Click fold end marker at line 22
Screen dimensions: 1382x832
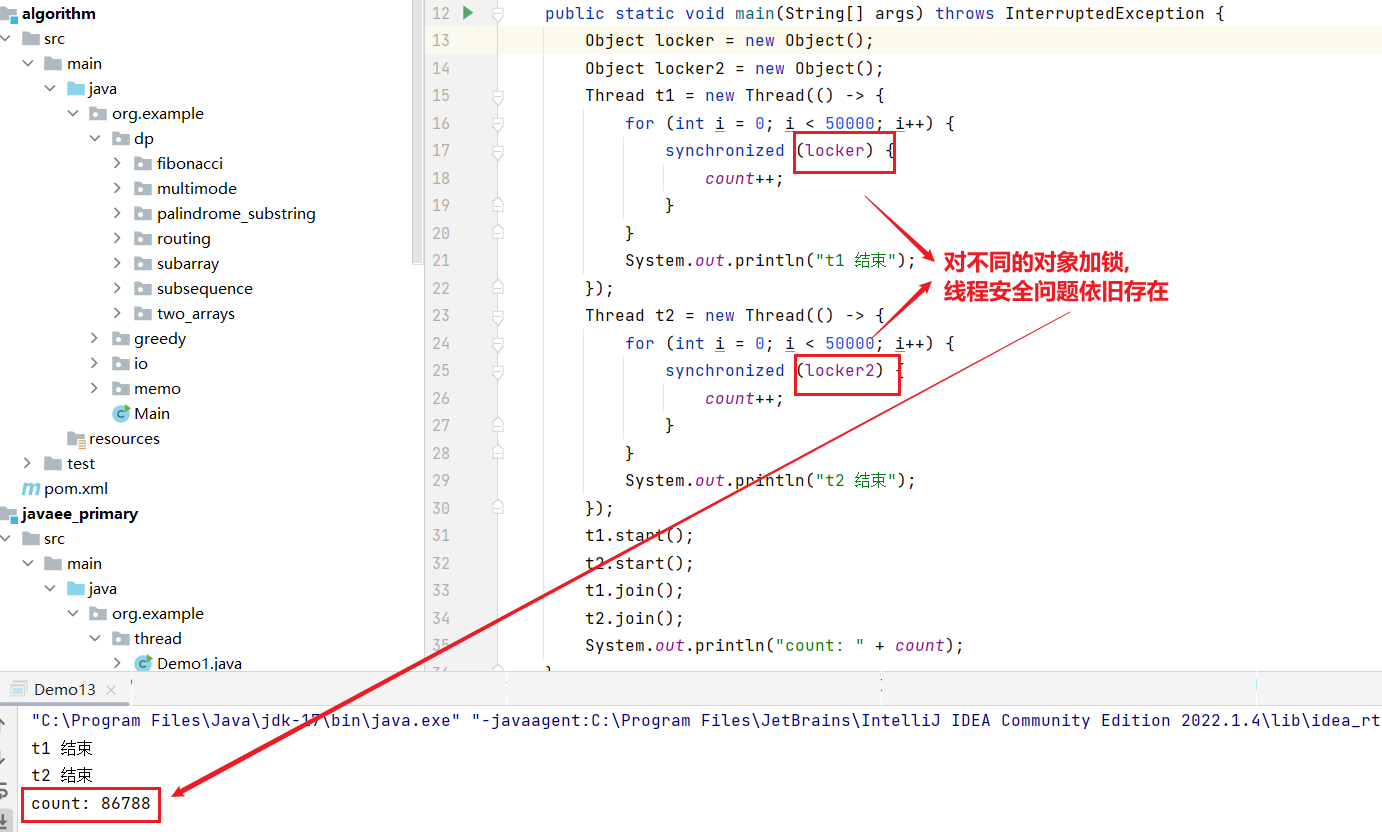(x=497, y=288)
